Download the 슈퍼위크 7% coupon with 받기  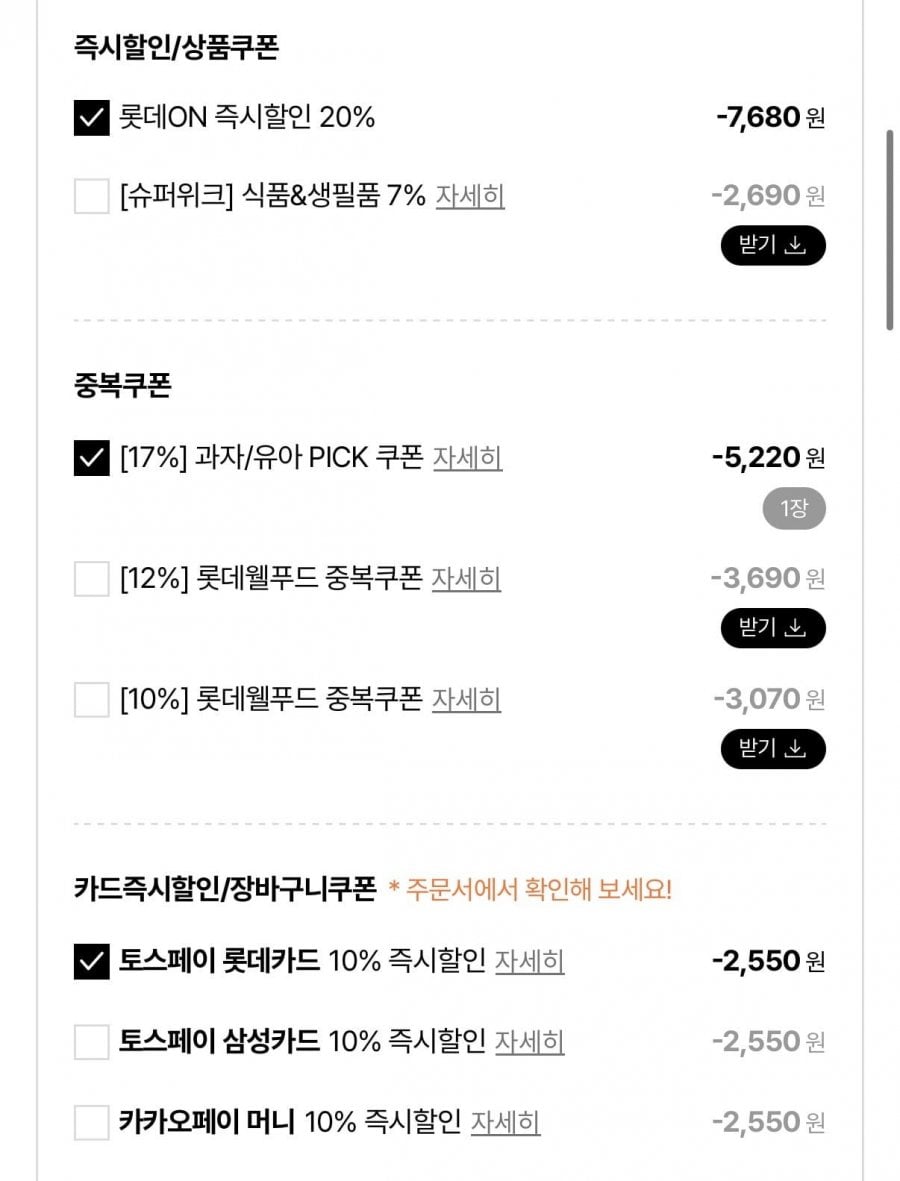[x=773, y=246]
